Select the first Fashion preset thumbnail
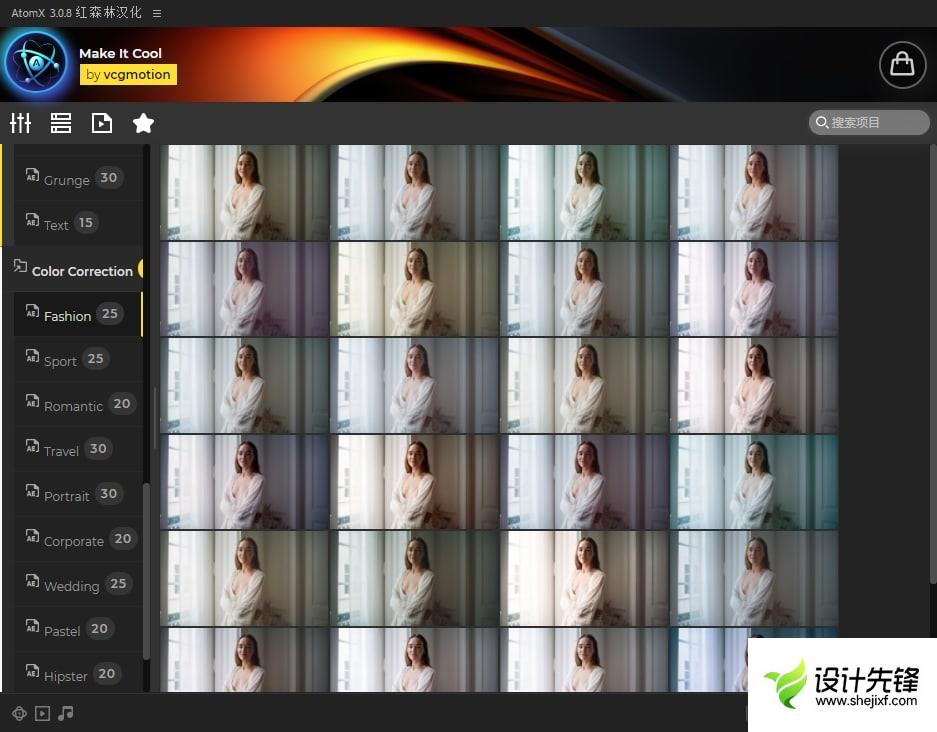This screenshot has height=732, width=937. pyautogui.click(x=245, y=192)
